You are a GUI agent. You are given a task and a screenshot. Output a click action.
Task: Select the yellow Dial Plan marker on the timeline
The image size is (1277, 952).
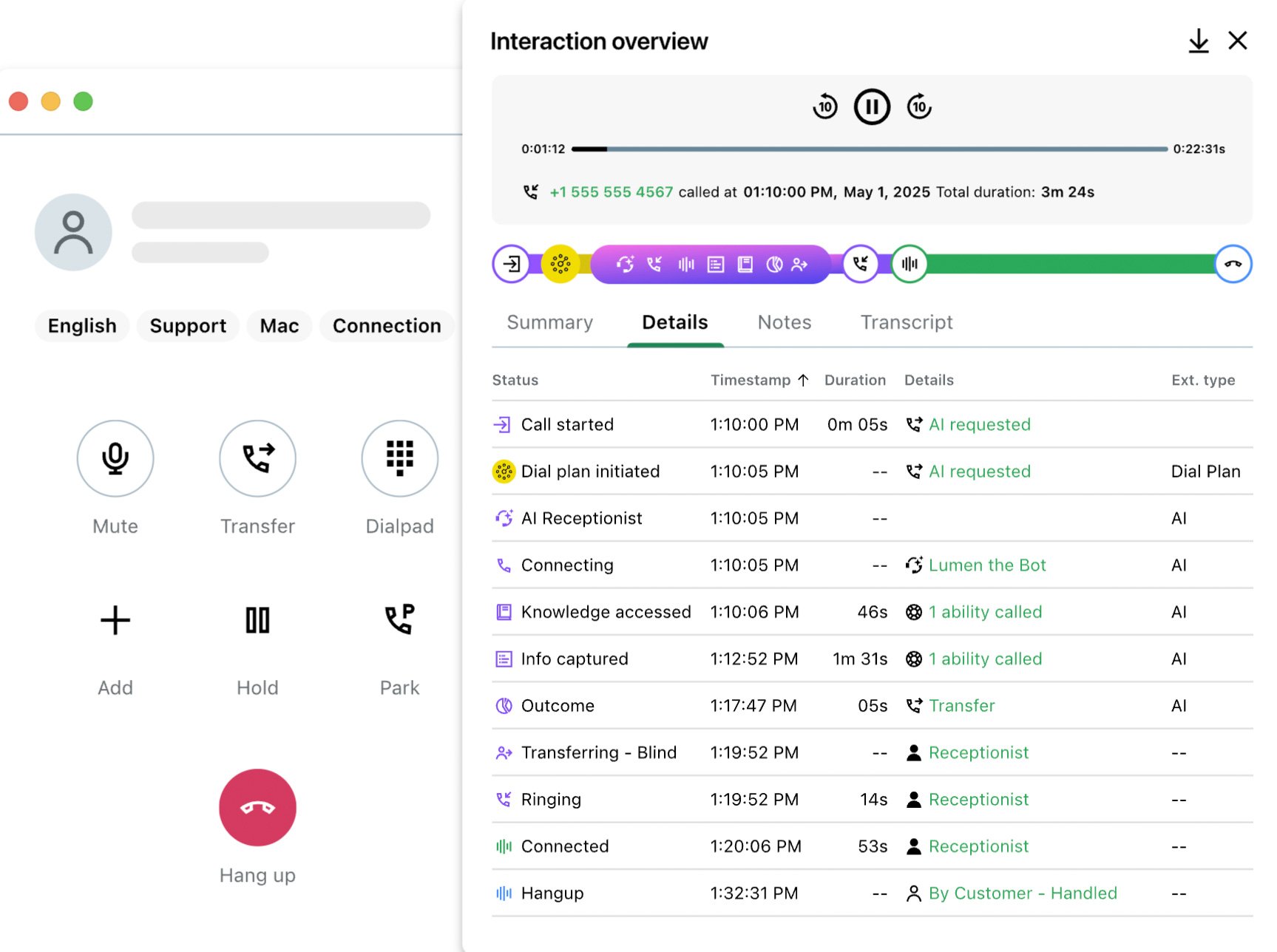click(560, 263)
